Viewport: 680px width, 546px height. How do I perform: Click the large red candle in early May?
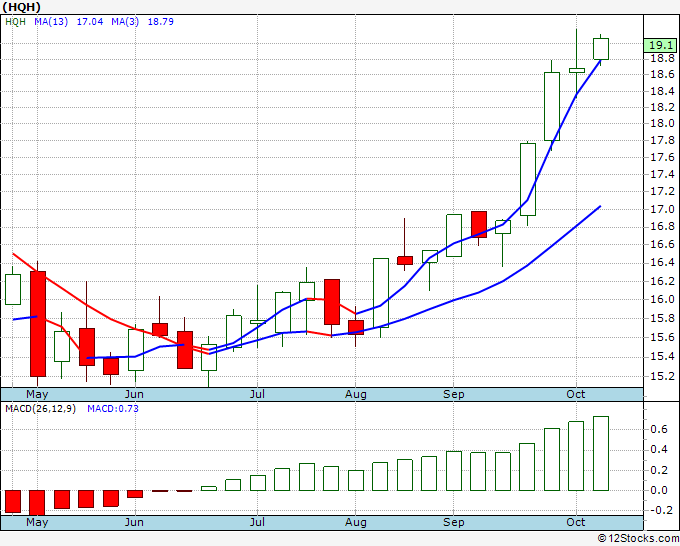coord(38,322)
